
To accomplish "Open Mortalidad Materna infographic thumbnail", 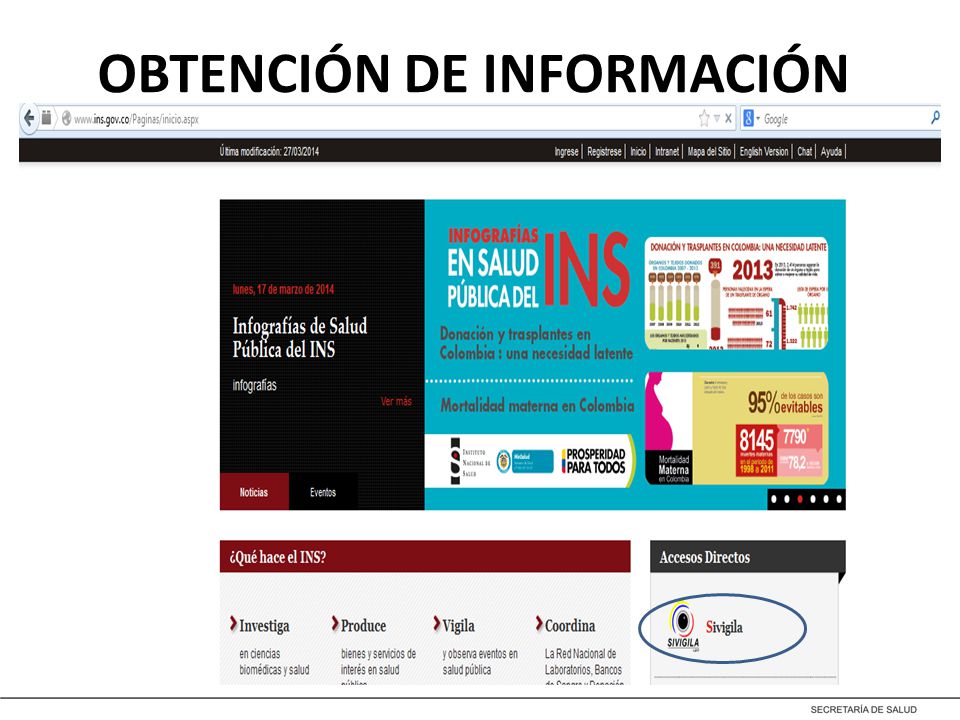I will point(737,429).
